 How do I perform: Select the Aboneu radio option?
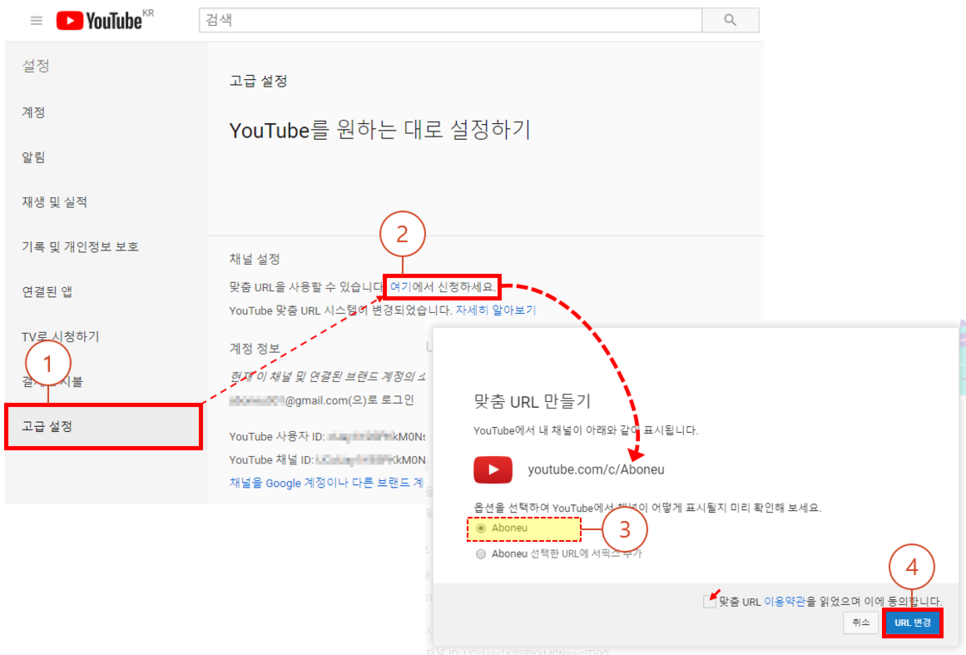[x=481, y=528]
